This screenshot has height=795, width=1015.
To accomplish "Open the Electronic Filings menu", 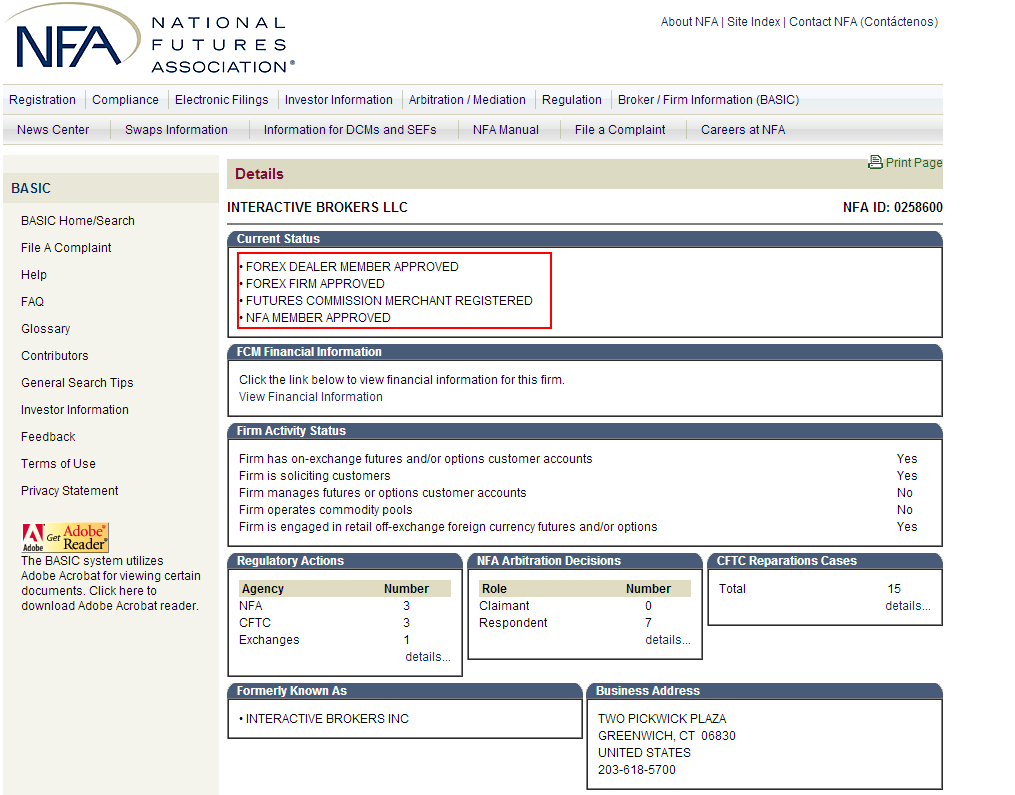I will pos(221,100).
